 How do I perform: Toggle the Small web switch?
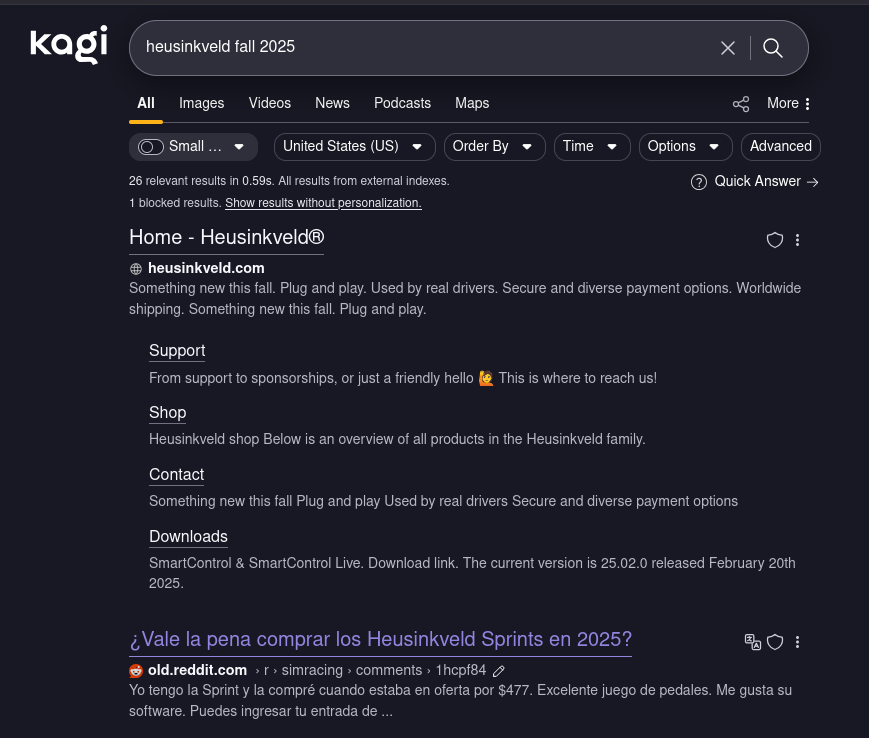pyautogui.click(x=152, y=147)
